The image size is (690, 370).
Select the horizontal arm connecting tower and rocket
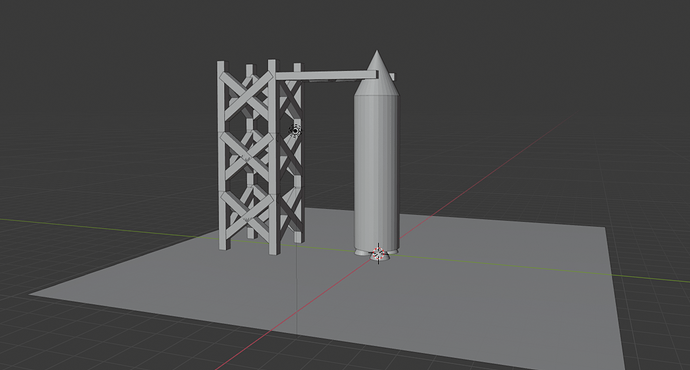327,76
